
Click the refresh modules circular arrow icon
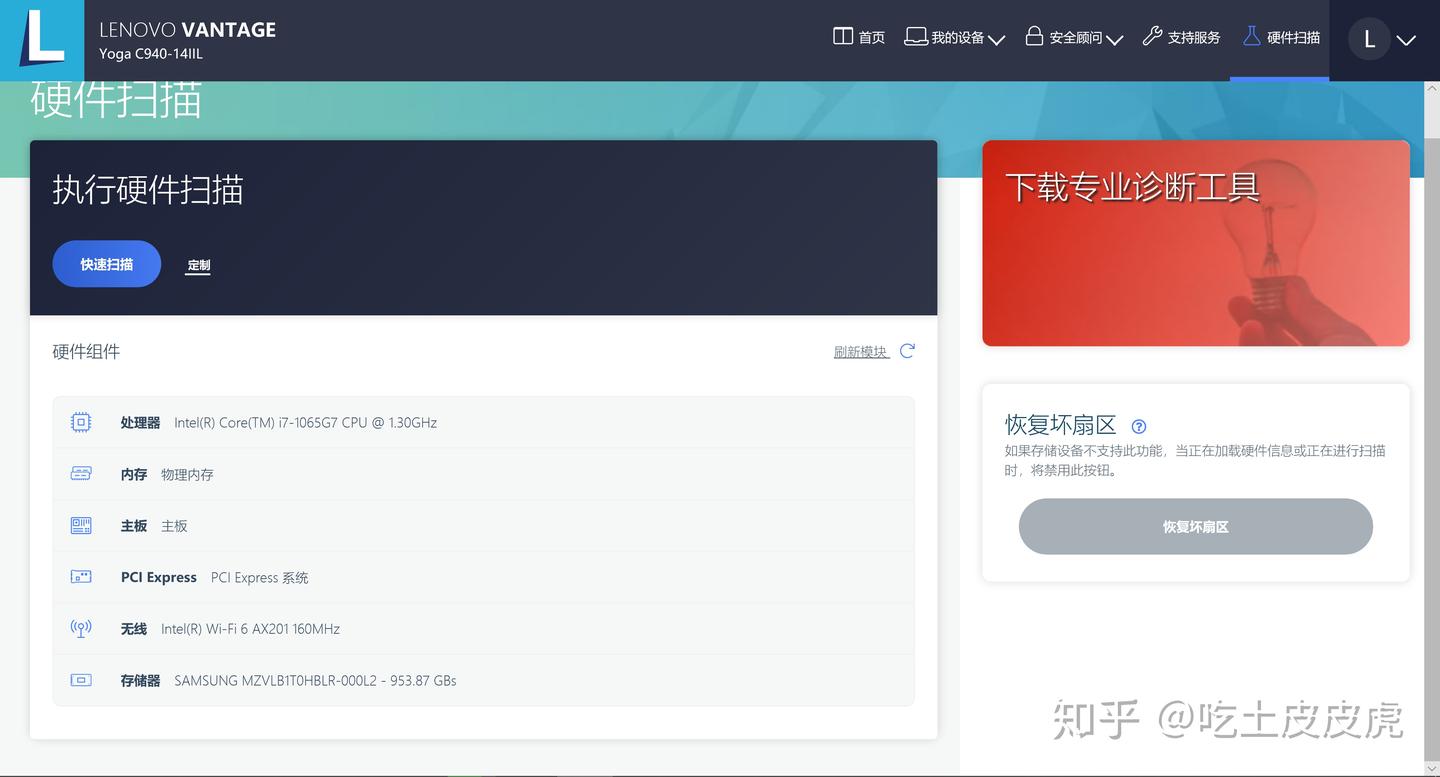tap(906, 351)
